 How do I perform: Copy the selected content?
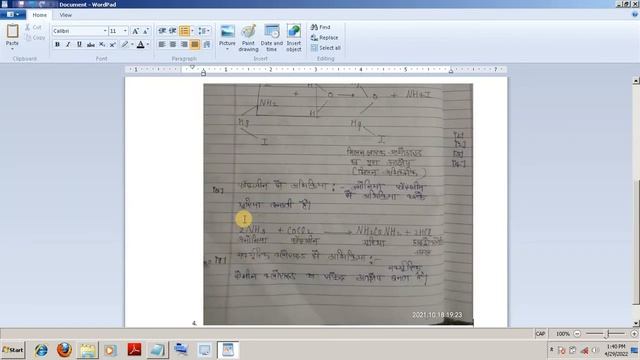pyautogui.click(x=35, y=38)
